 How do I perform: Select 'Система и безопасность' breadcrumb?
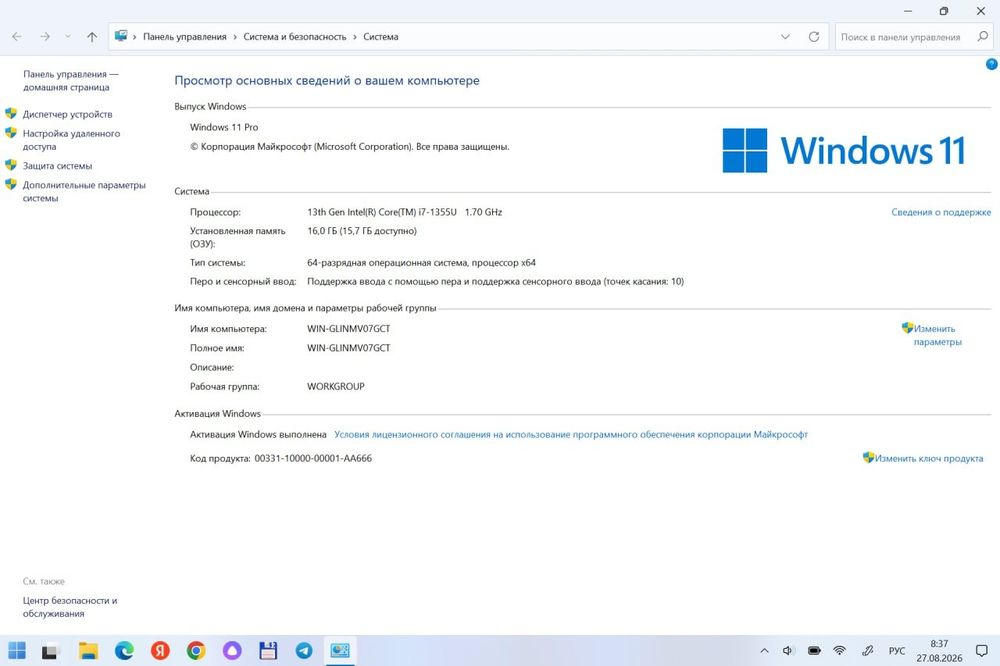point(295,37)
